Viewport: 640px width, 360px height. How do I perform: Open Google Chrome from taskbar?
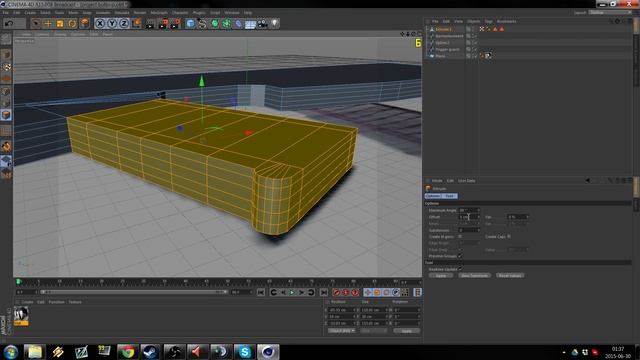click(127, 352)
